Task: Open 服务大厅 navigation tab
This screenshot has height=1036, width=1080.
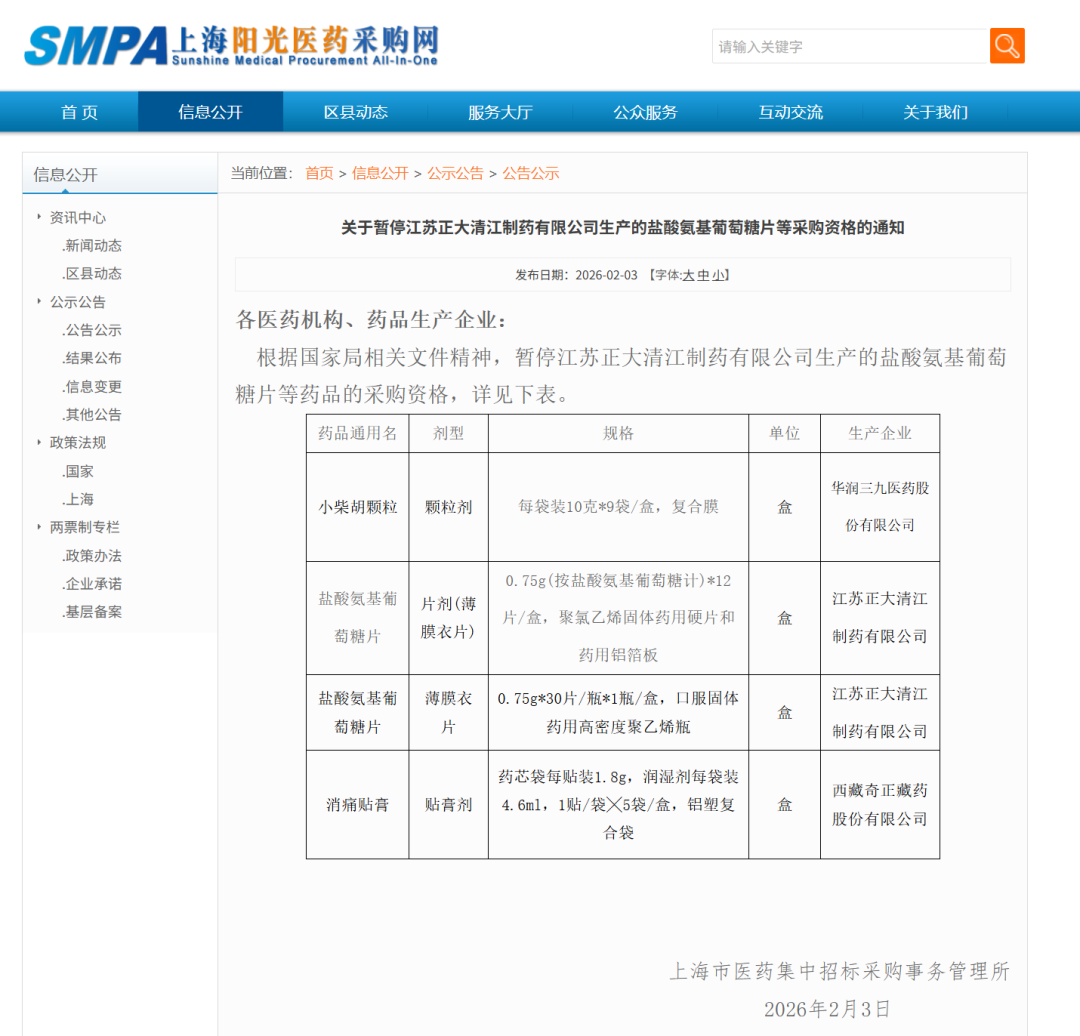Action: click(x=500, y=112)
